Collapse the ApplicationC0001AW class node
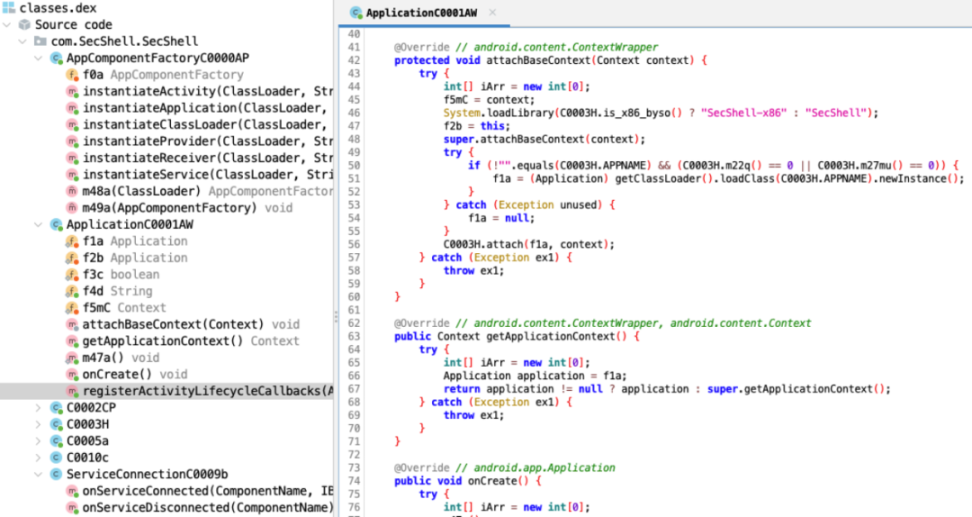 39,225
